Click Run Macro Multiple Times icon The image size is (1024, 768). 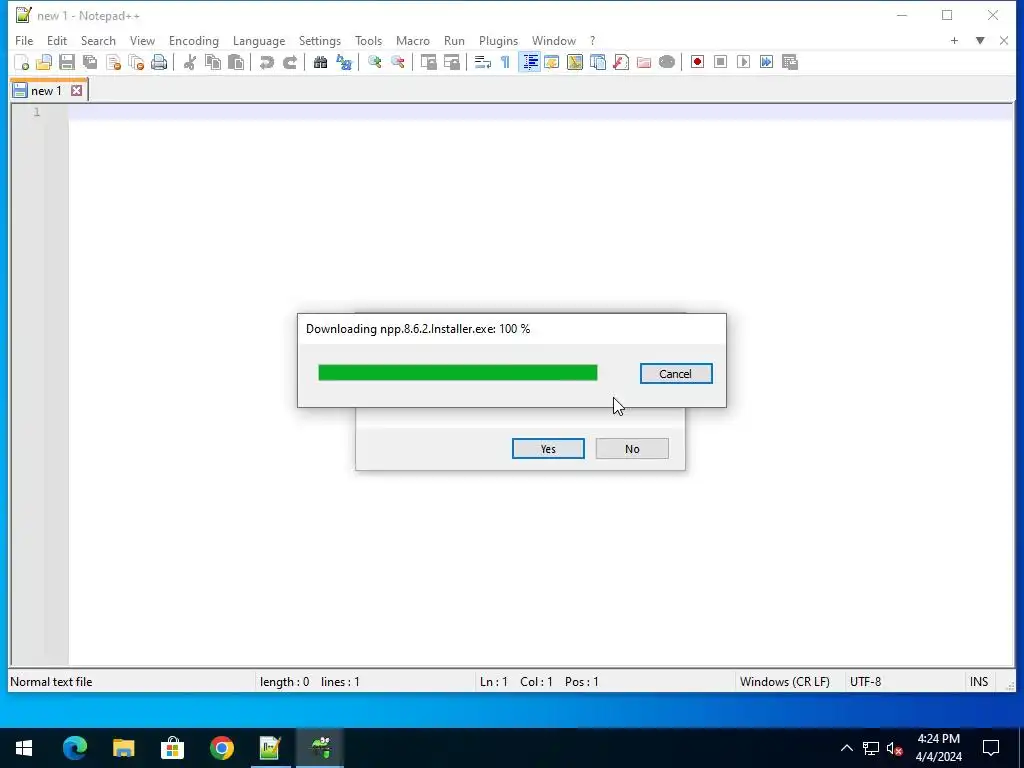point(767,62)
